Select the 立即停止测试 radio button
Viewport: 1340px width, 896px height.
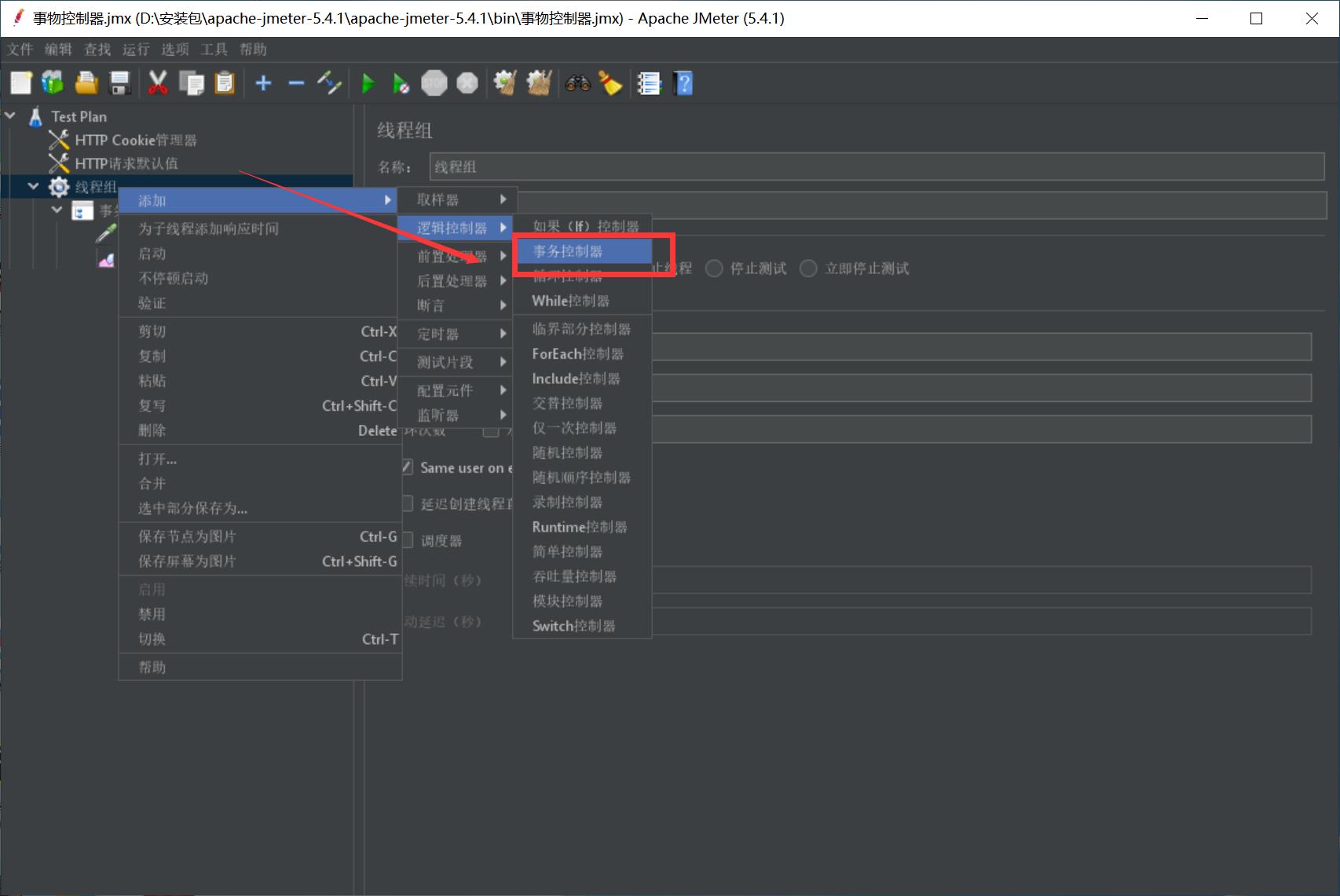(x=808, y=269)
